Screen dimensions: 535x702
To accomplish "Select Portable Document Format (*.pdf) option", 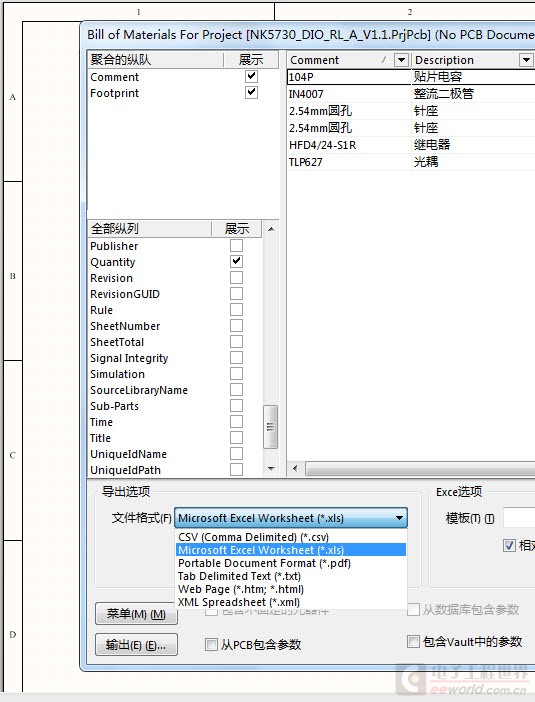I will tap(291, 563).
